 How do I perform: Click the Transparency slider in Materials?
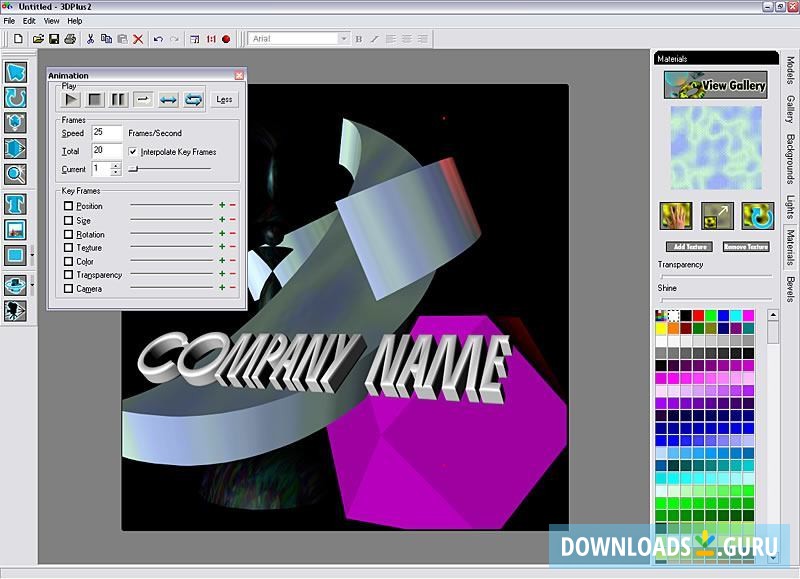[x=715, y=275]
